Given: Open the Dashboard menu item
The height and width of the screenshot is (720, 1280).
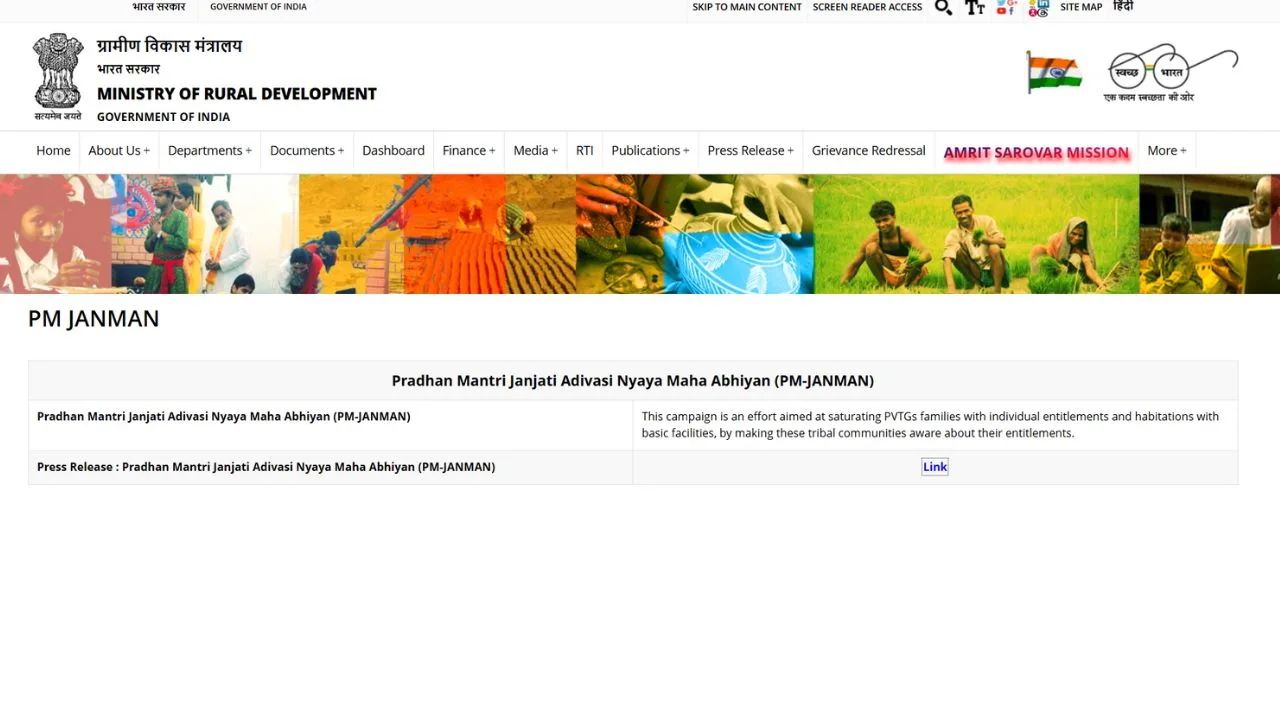Looking at the screenshot, I should tap(393, 151).
